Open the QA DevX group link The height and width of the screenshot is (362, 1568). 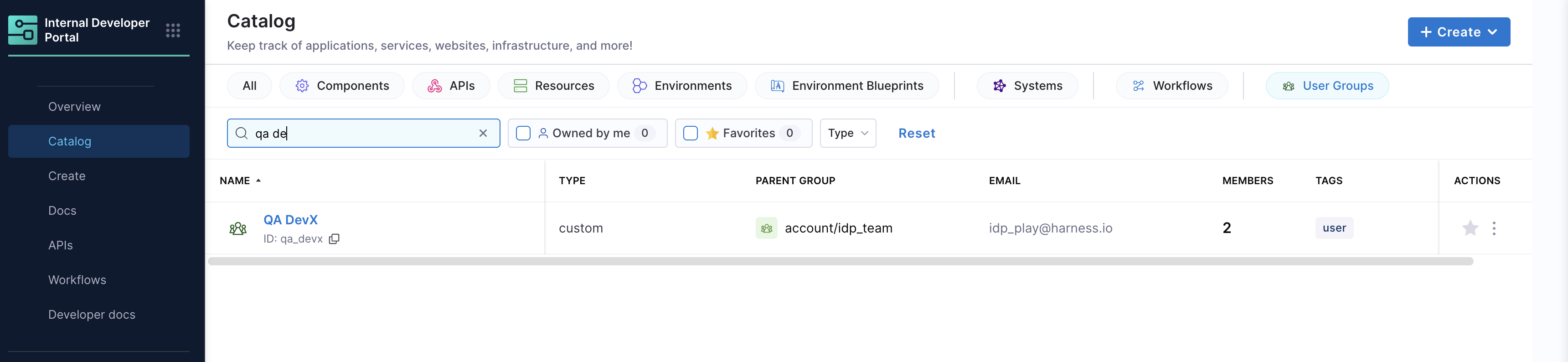(x=290, y=220)
